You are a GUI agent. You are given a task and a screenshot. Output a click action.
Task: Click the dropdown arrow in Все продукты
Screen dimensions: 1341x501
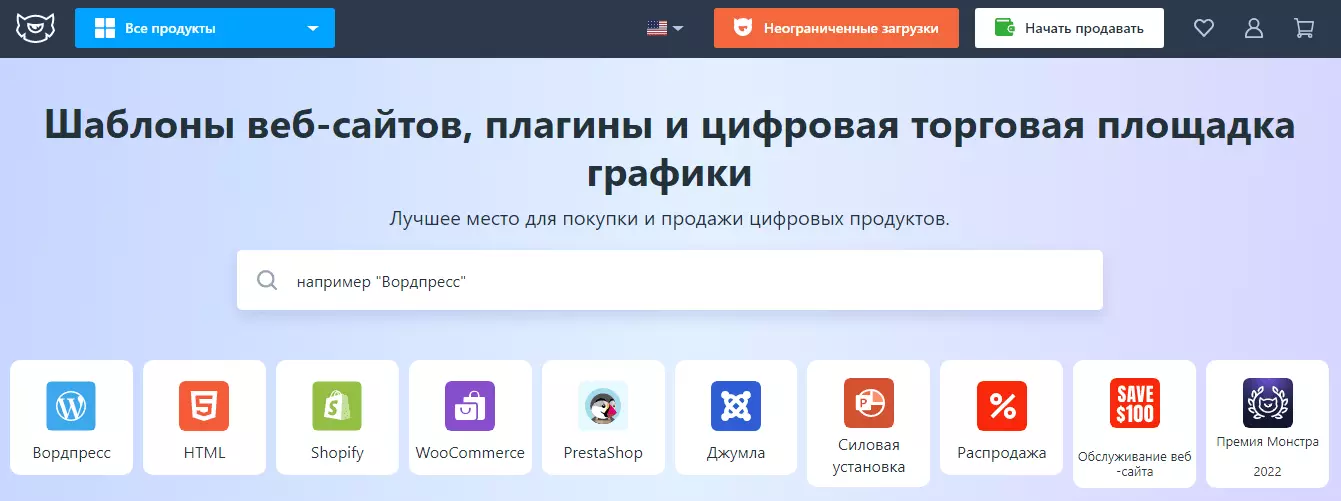click(313, 29)
